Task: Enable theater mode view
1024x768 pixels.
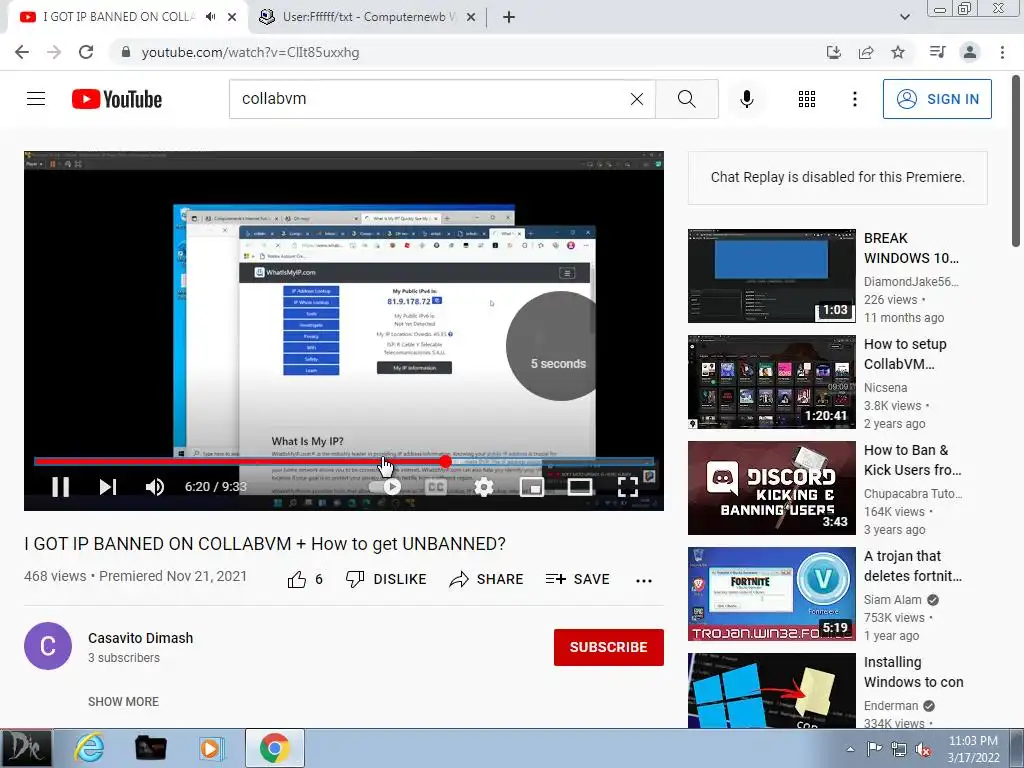Action: [x=580, y=487]
